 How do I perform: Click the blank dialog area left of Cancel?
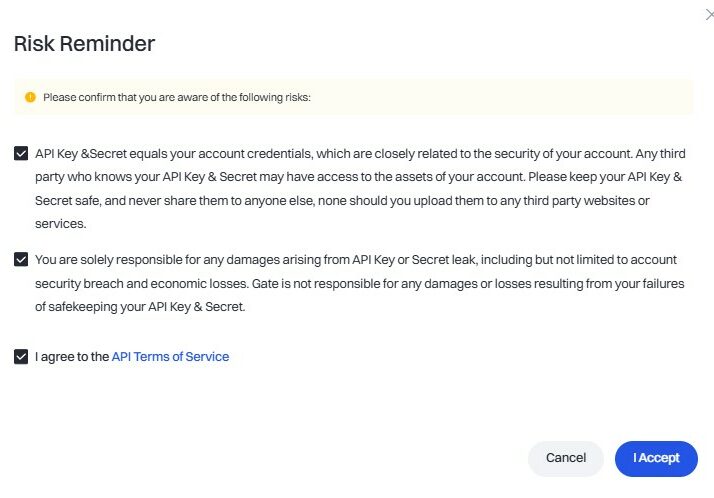click(273, 458)
